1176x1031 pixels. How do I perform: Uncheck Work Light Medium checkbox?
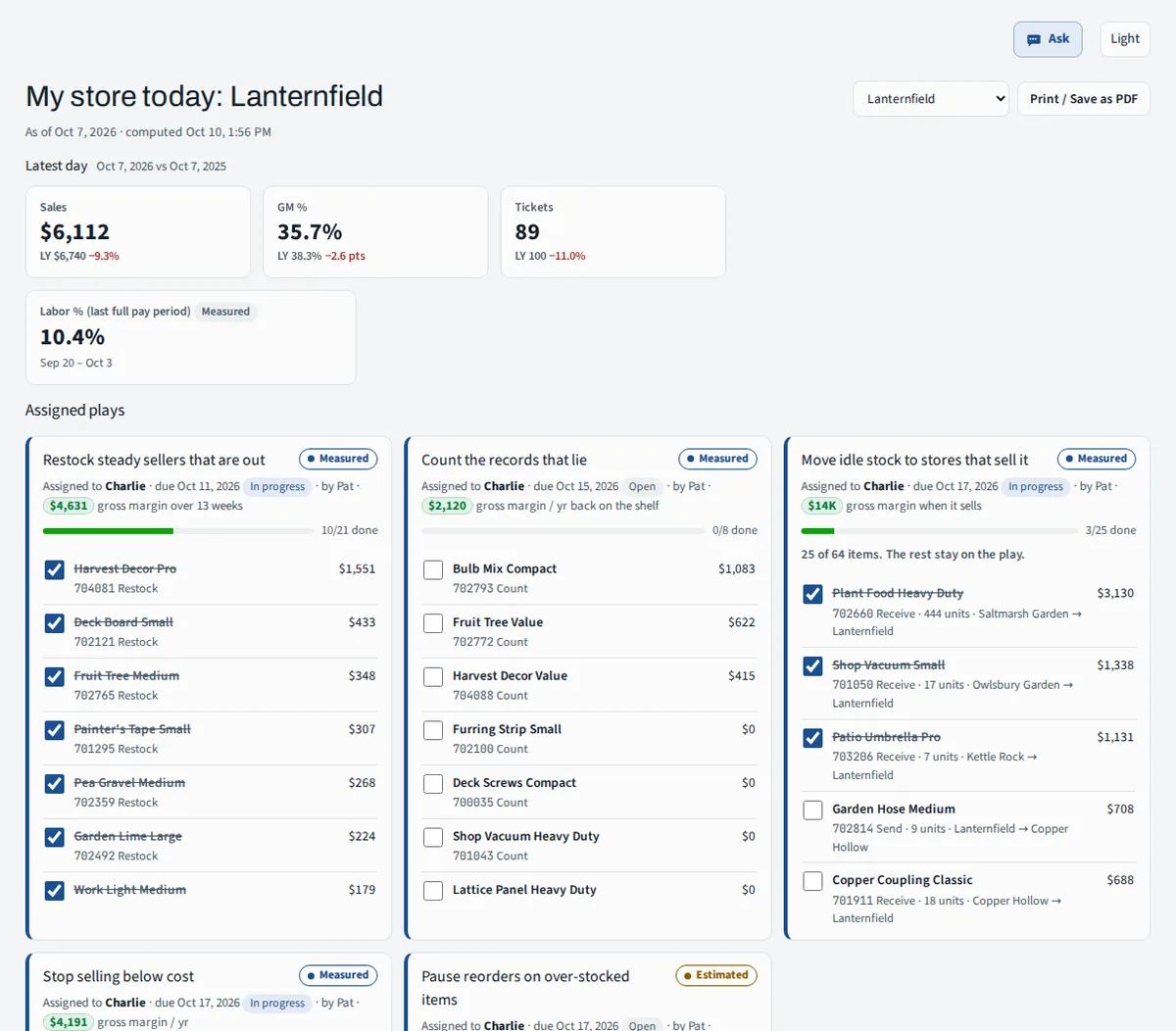(x=55, y=891)
